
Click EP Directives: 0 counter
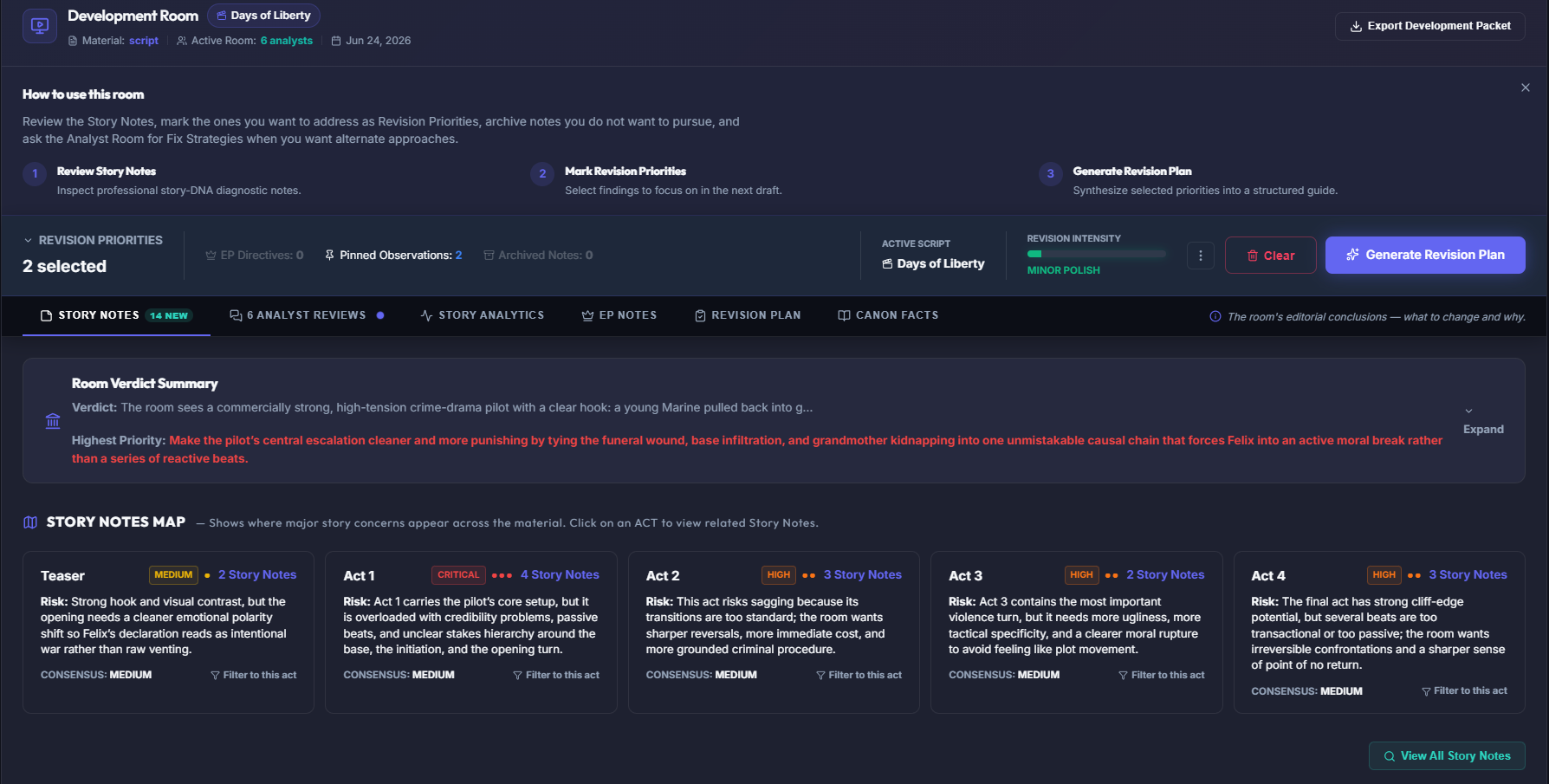tap(255, 256)
